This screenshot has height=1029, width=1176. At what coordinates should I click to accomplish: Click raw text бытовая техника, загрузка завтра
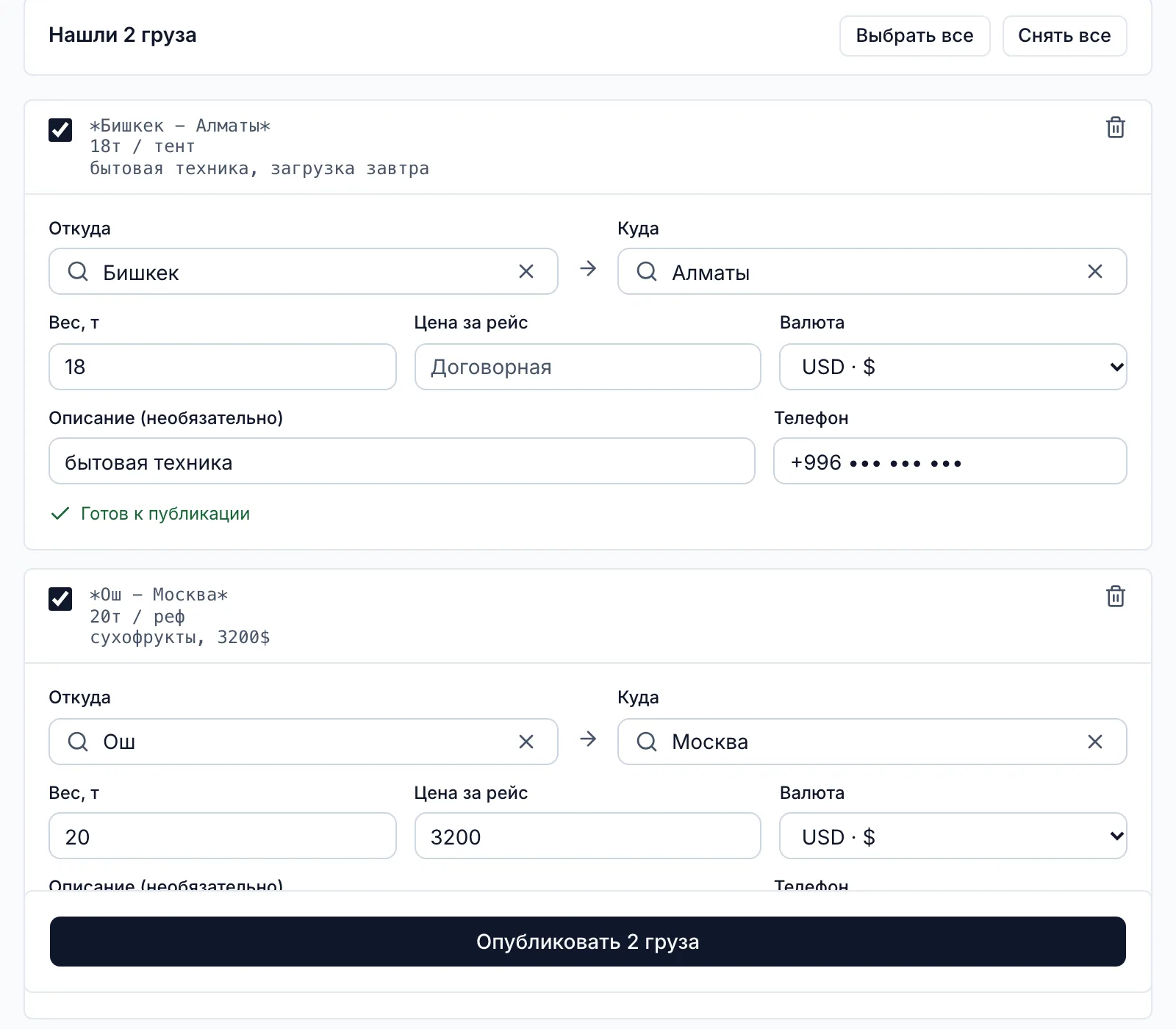click(x=259, y=168)
